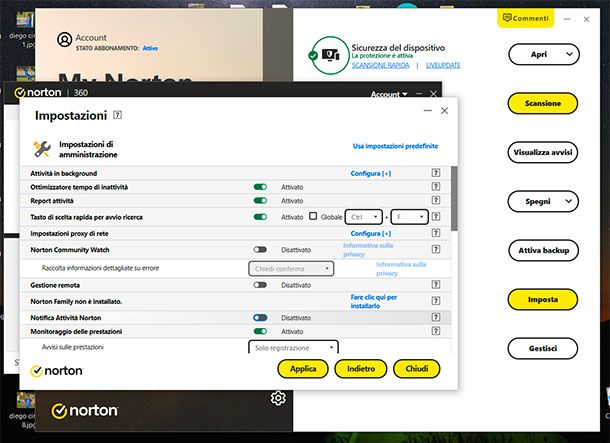This screenshot has width=610, height=443.
Task: Open Account menu in Norton 360 bar
Action: point(389,94)
